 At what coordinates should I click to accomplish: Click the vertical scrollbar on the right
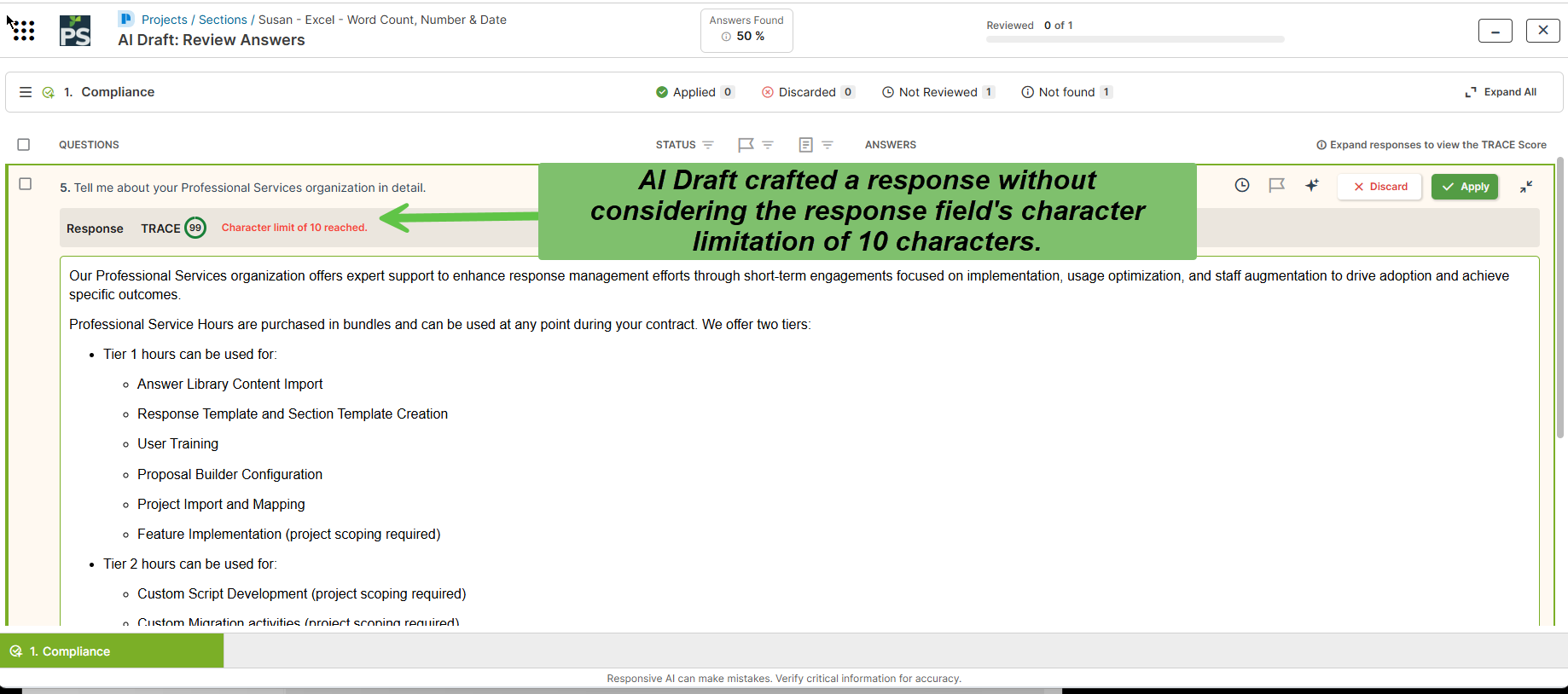pyautogui.click(x=1561, y=298)
